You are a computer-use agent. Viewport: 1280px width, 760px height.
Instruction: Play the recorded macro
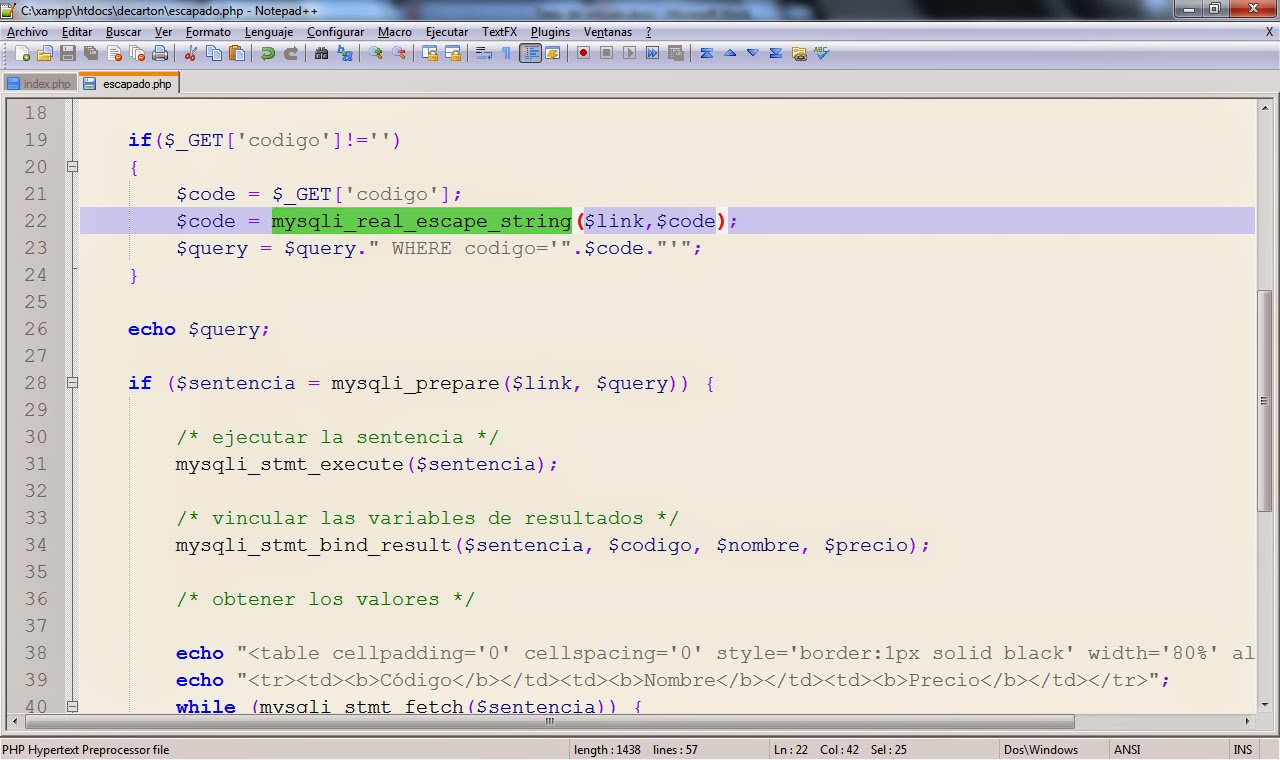tap(629, 53)
